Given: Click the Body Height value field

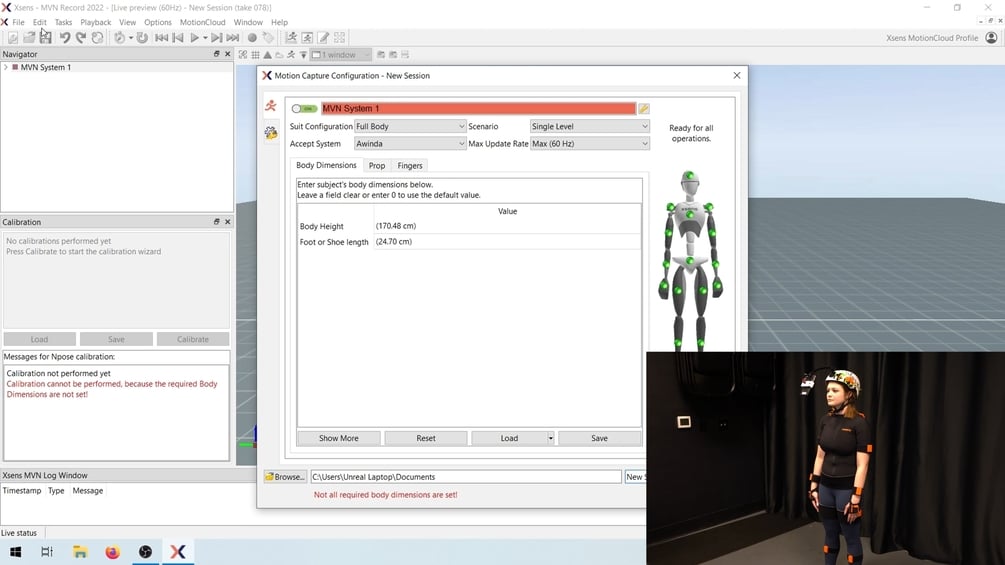Looking at the screenshot, I should 507,226.
